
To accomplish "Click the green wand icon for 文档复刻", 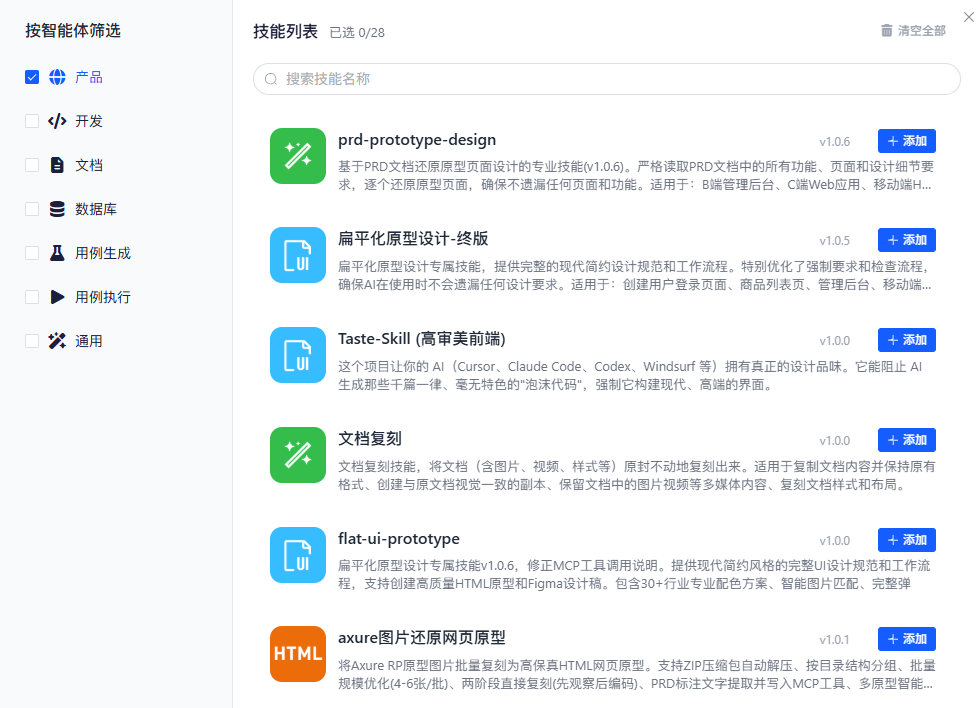I will 298,455.
